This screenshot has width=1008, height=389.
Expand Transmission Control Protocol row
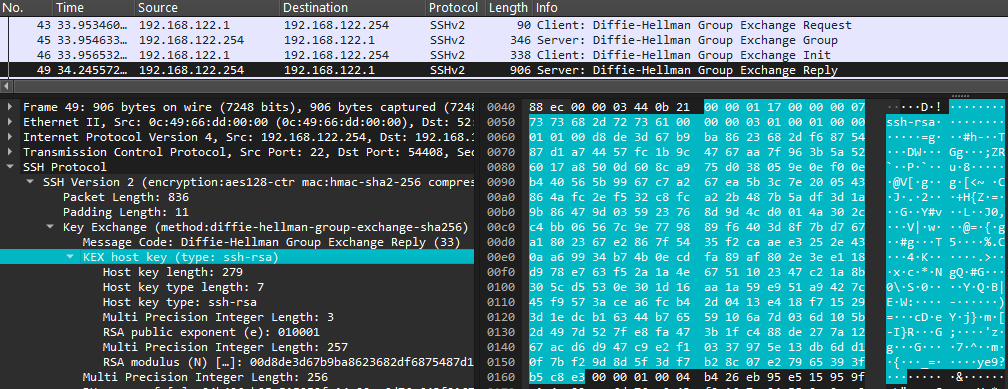pos(10,152)
